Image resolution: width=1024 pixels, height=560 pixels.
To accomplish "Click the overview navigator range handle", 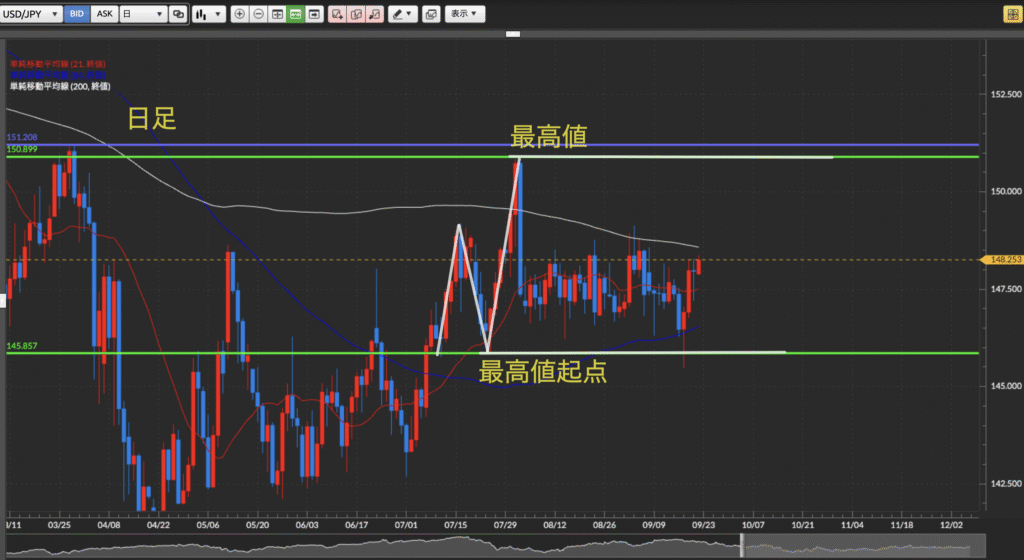I will tap(741, 544).
